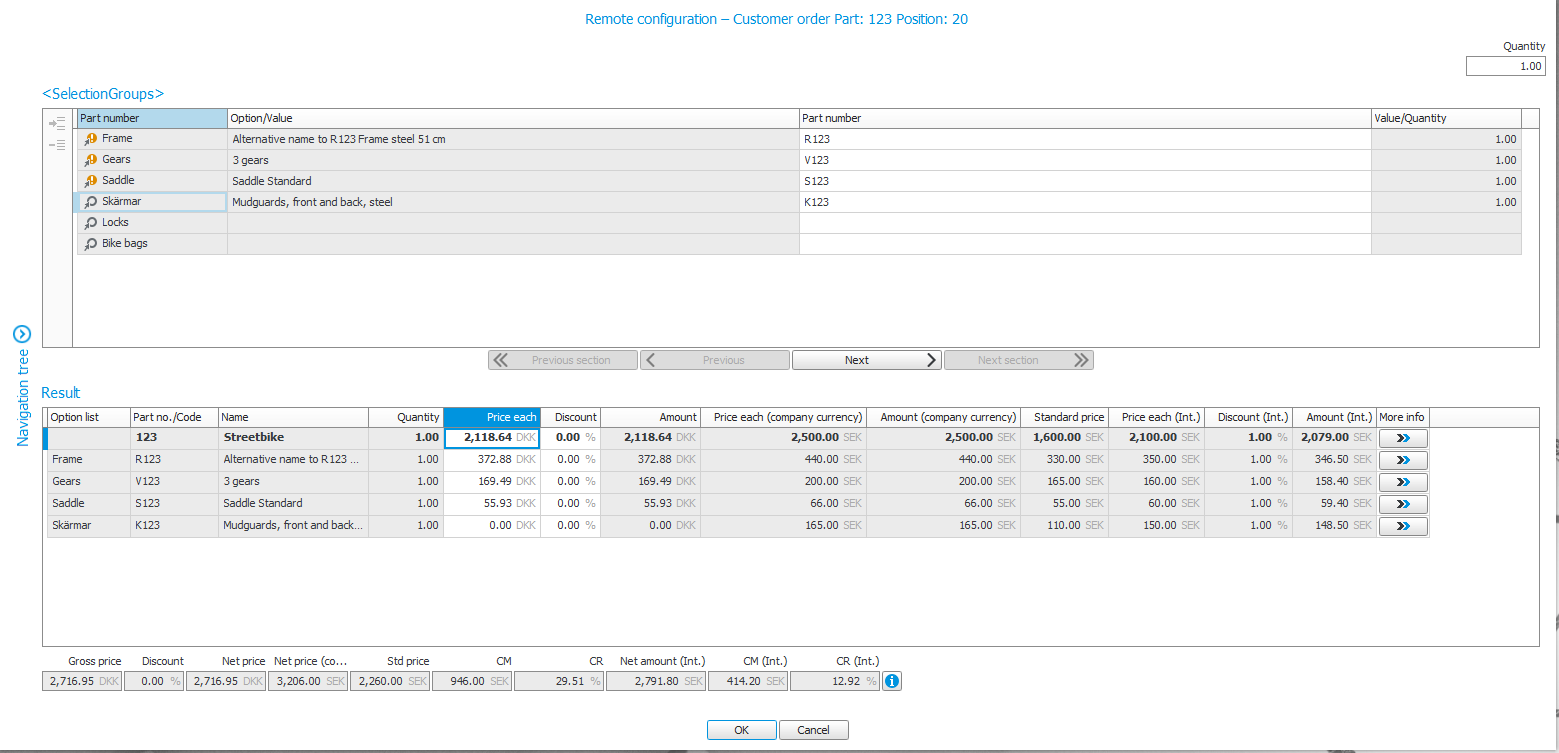
Task: Expand the Navigation tree side panel
Action: click(22, 334)
